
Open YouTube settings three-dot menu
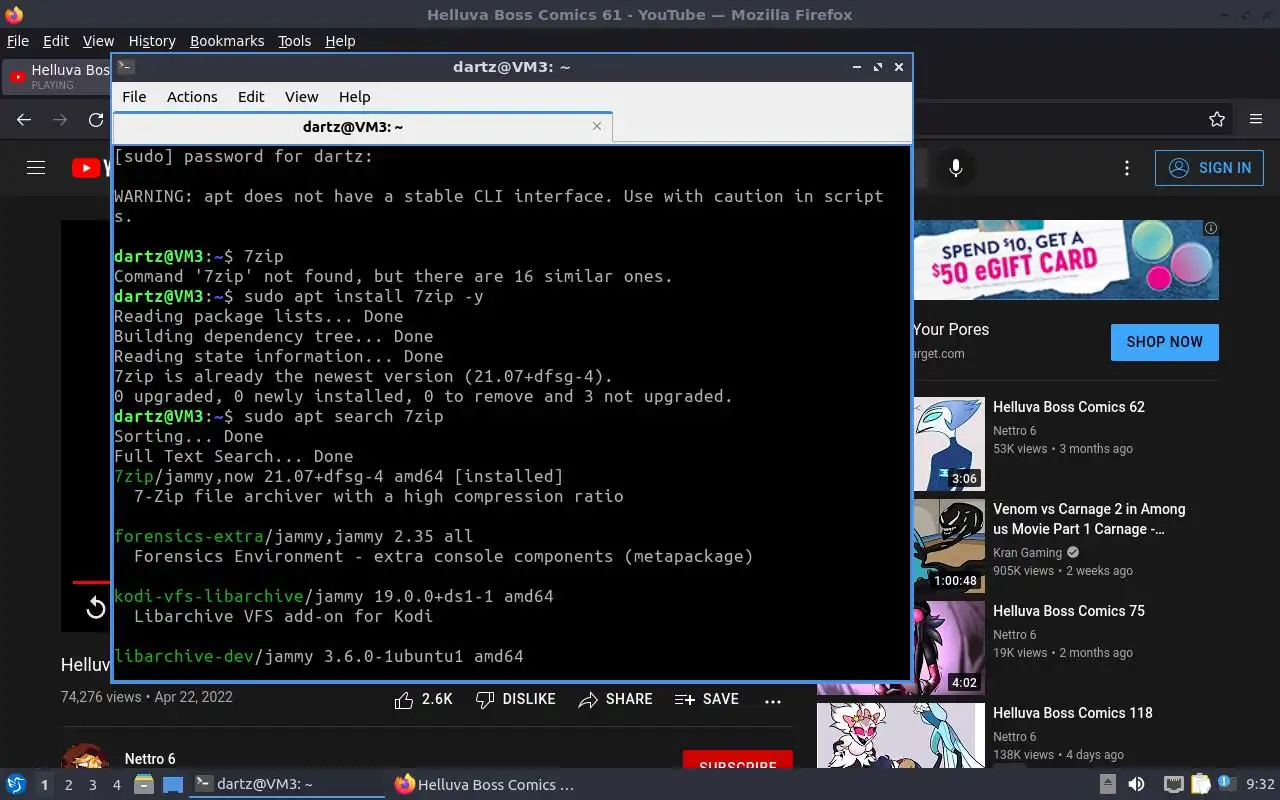pyautogui.click(x=1127, y=168)
